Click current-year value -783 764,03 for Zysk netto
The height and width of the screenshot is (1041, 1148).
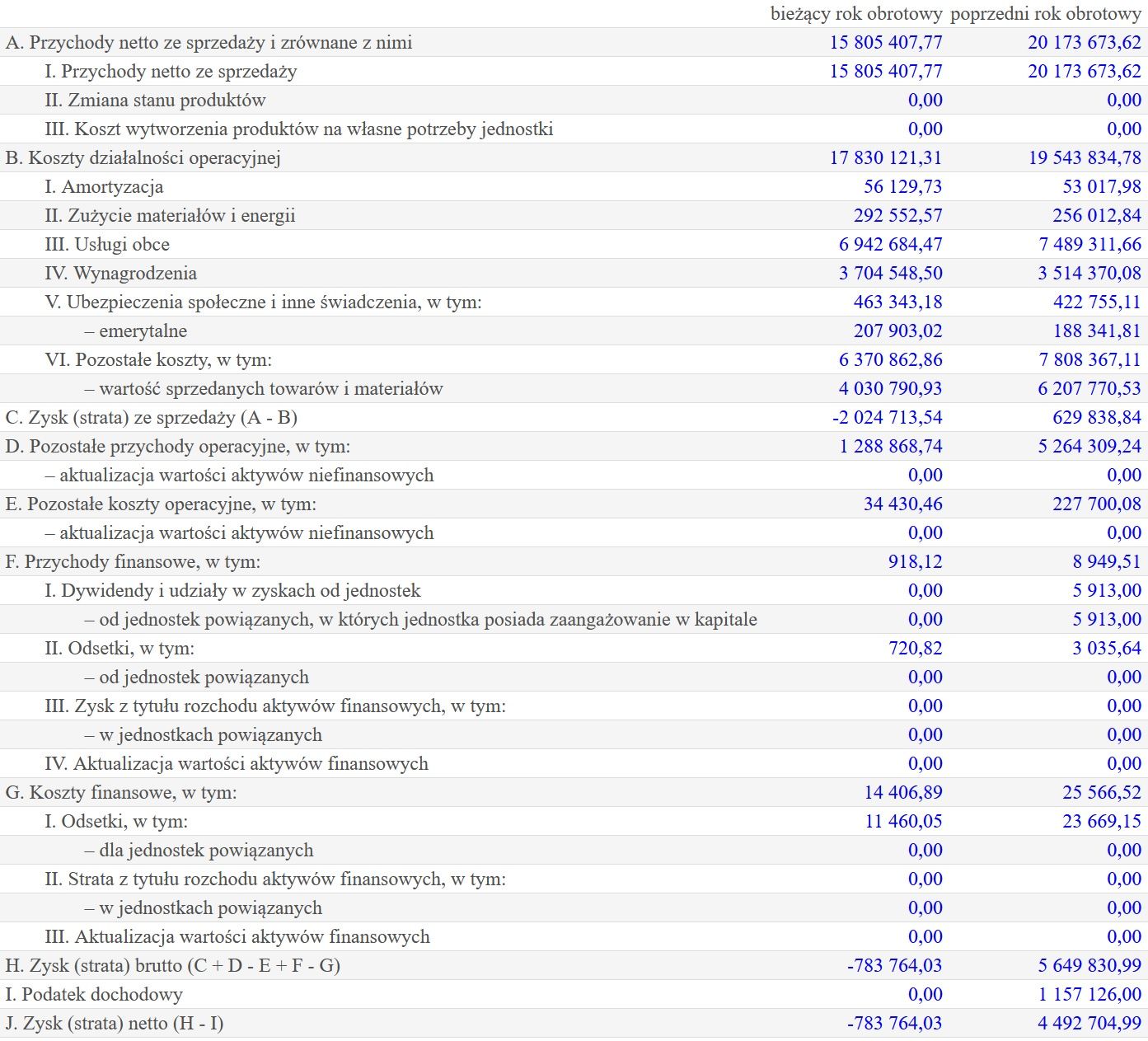[894, 1024]
